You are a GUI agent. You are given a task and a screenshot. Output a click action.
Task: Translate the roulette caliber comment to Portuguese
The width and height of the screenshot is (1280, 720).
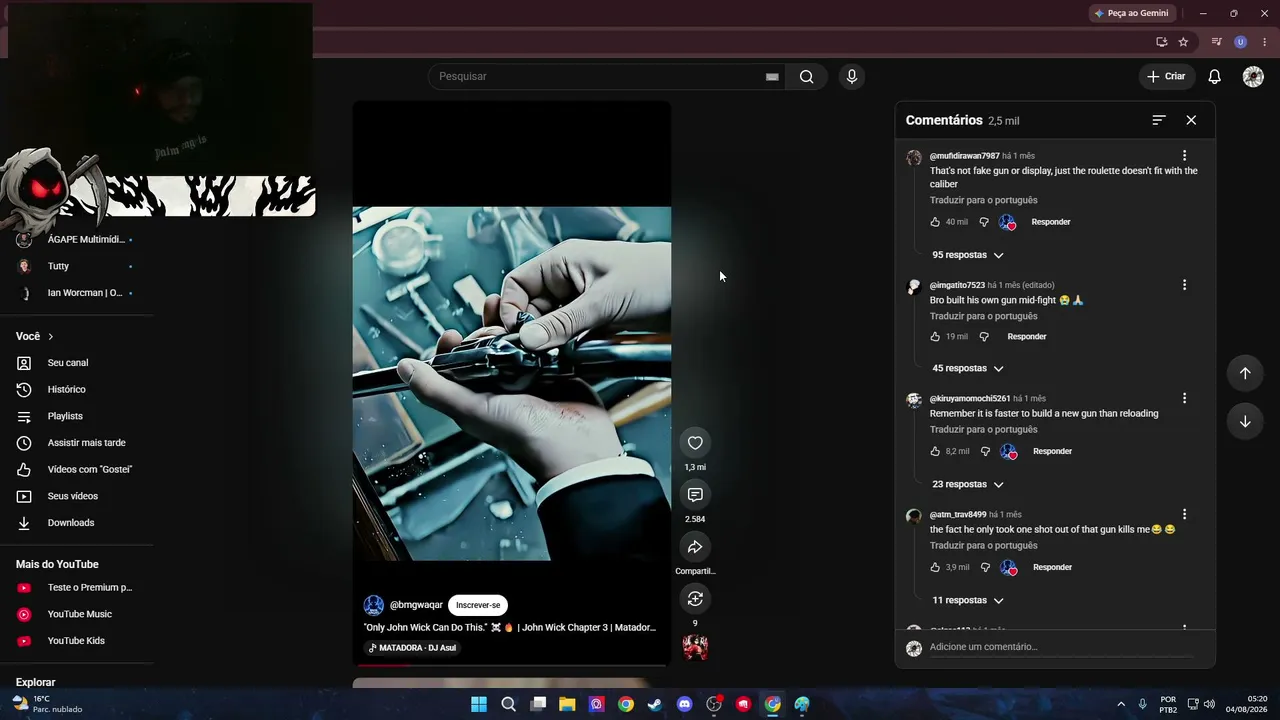click(x=984, y=200)
